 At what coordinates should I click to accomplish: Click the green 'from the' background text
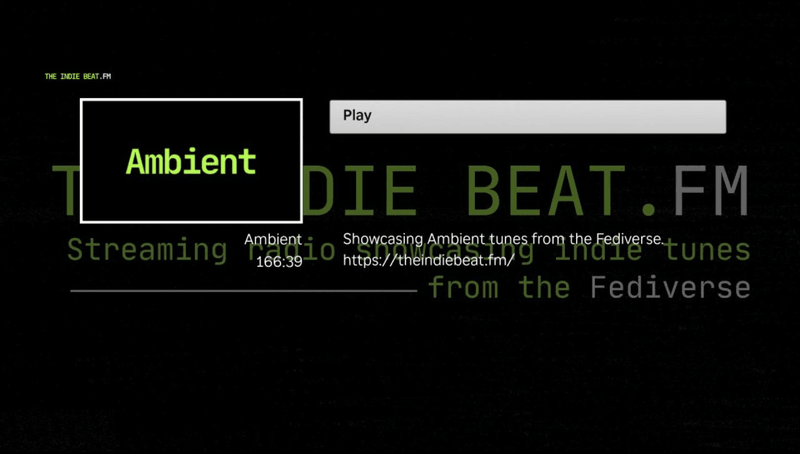[499, 287]
